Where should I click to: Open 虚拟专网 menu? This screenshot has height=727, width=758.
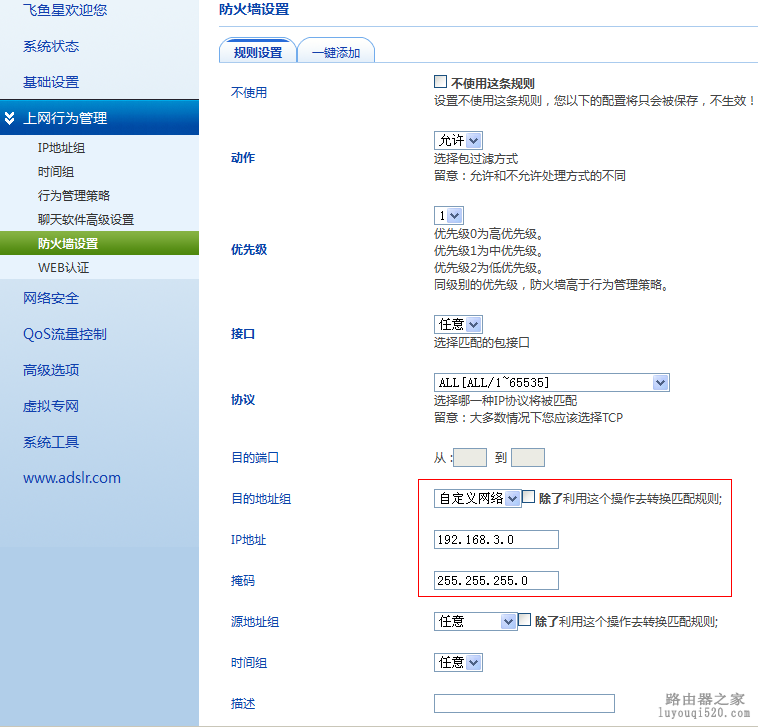[x=51, y=406]
